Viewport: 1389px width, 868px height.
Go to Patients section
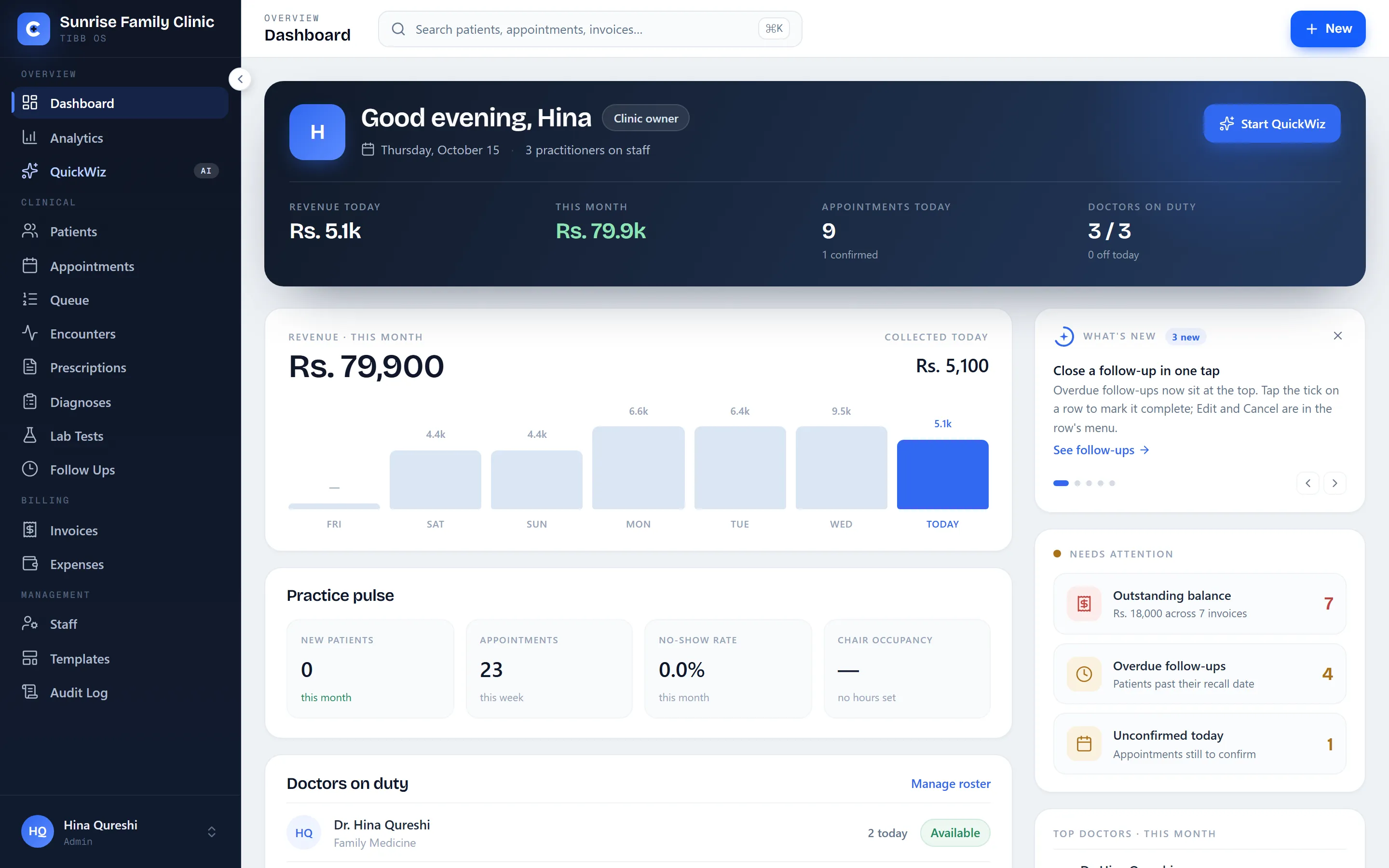coord(120,231)
